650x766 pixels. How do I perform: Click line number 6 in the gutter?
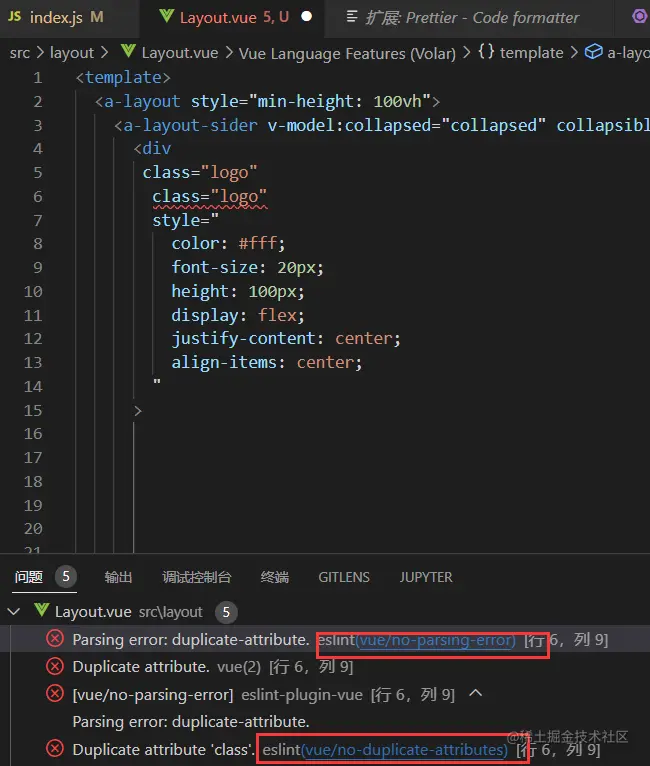point(38,196)
